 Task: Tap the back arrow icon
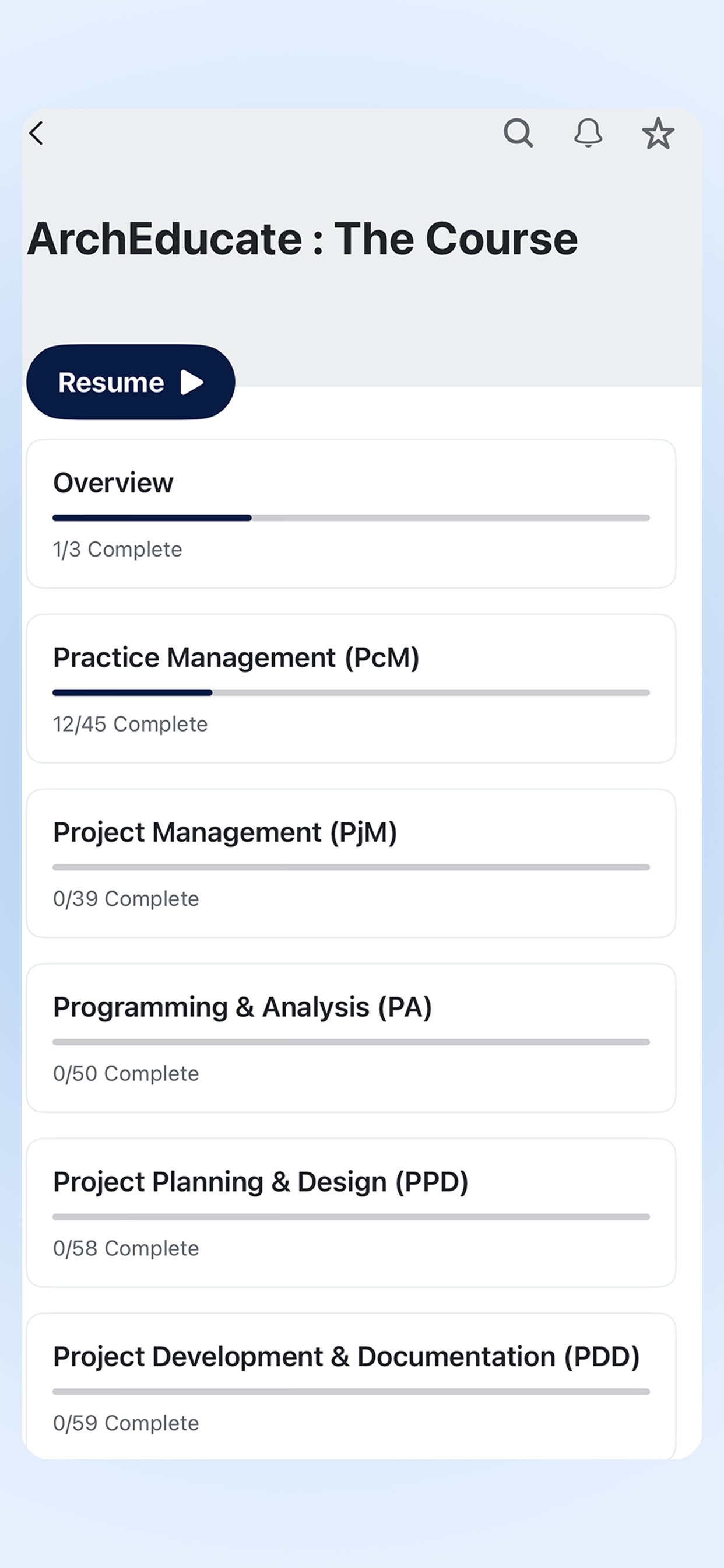tap(37, 134)
